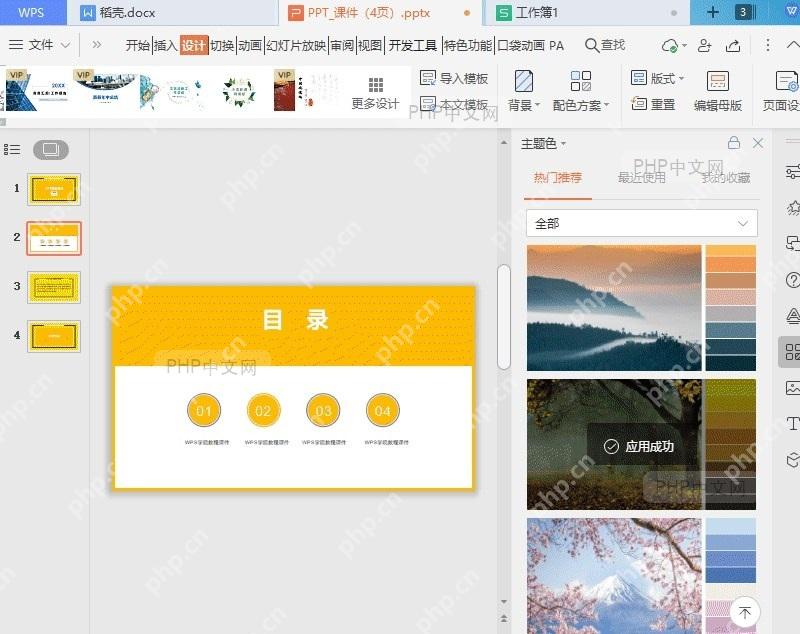Choose the blue building VIP design template
800x634 pixels.
coord(37,91)
